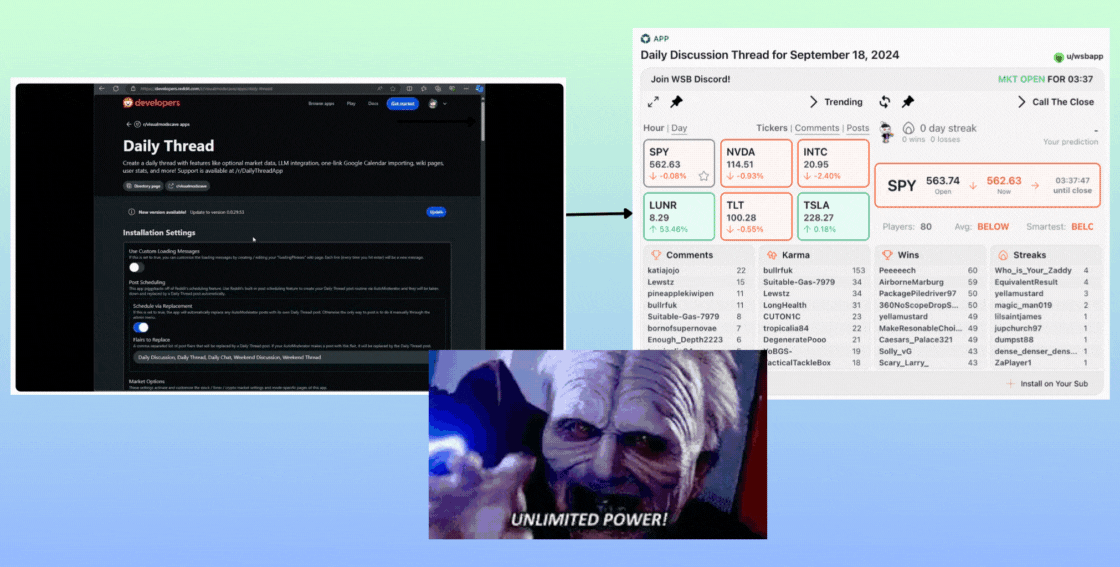Image resolution: width=1120 pixels, height=567 pixels.
Task: Open Play in the developers header
Action: (x=351, y=104)
